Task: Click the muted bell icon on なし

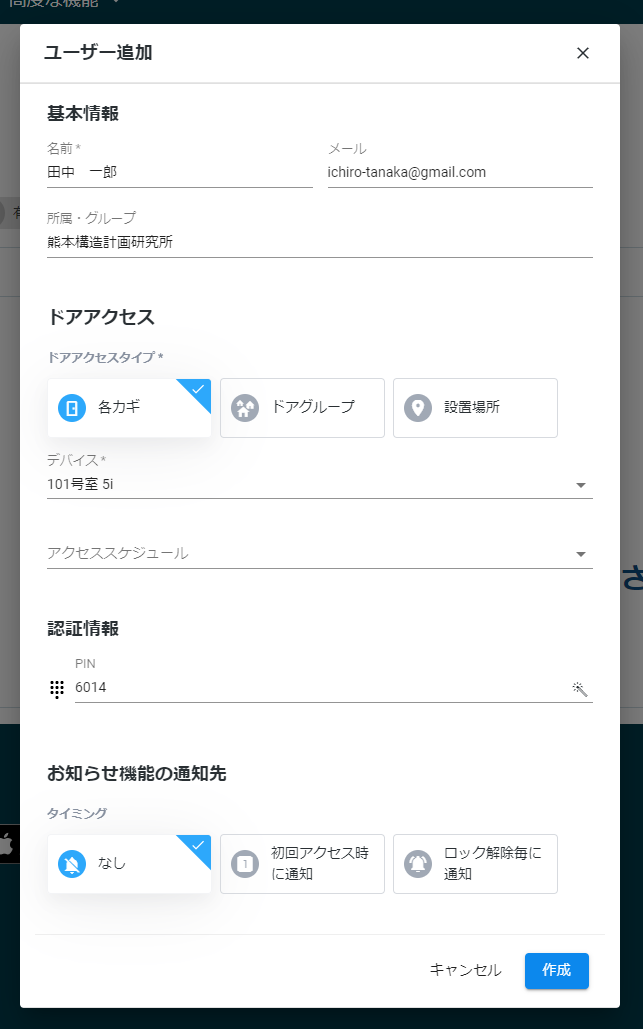Action: point(72,864)
